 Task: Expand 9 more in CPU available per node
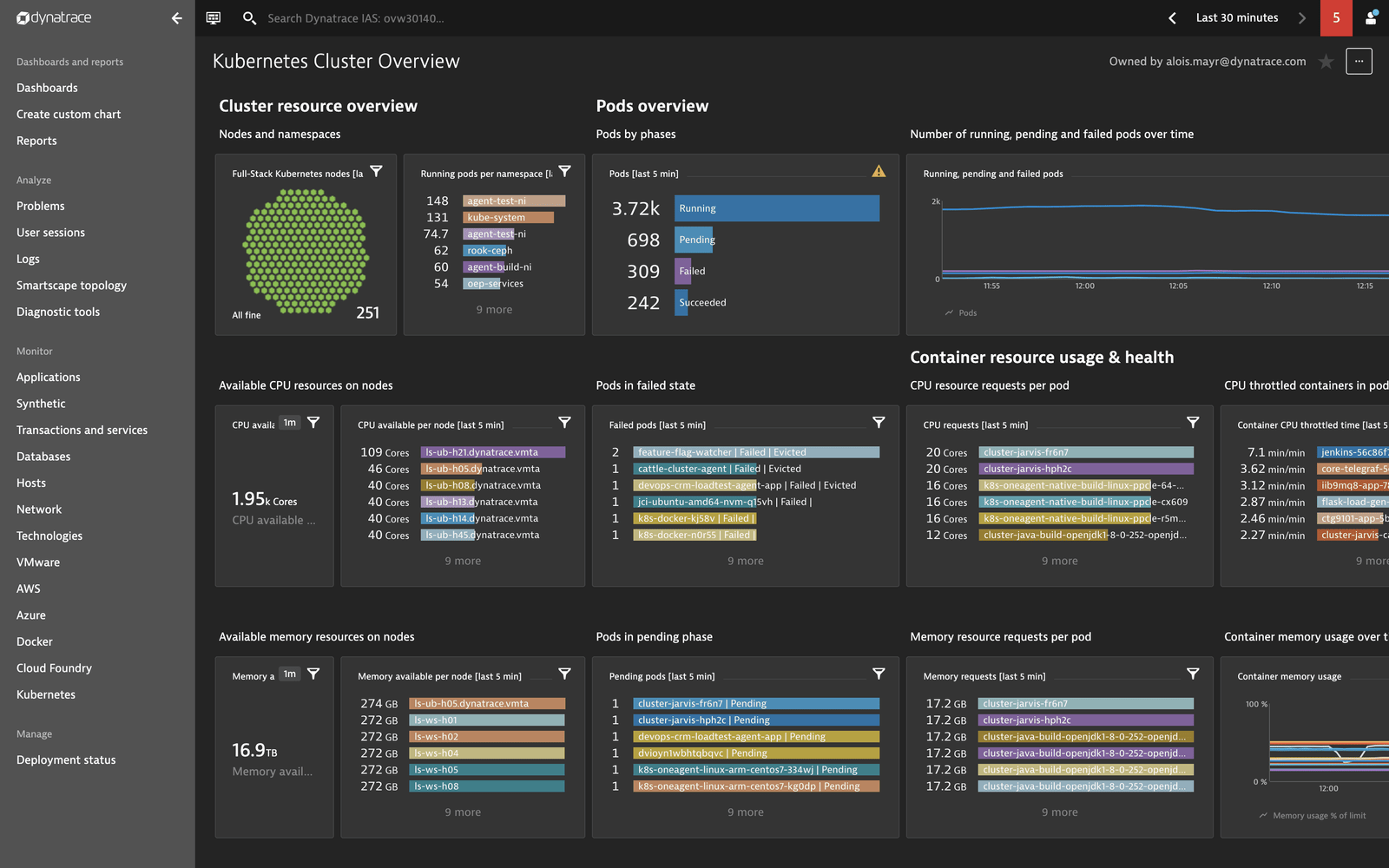(463, 561)
